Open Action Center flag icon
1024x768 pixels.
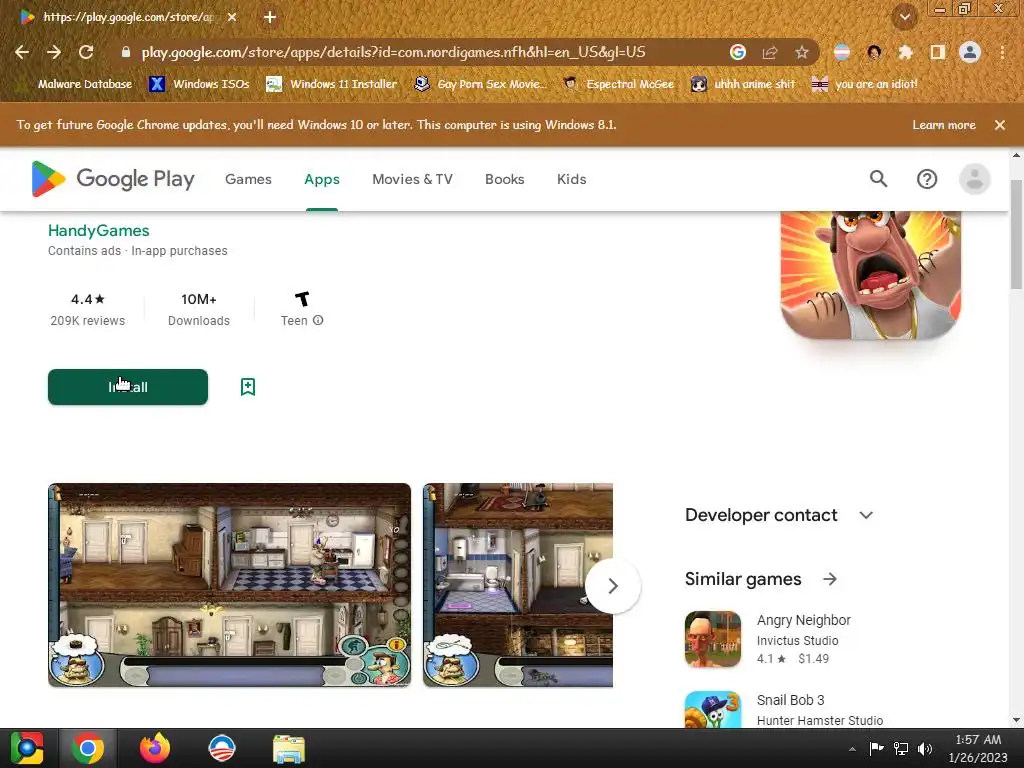coord(876,748)
